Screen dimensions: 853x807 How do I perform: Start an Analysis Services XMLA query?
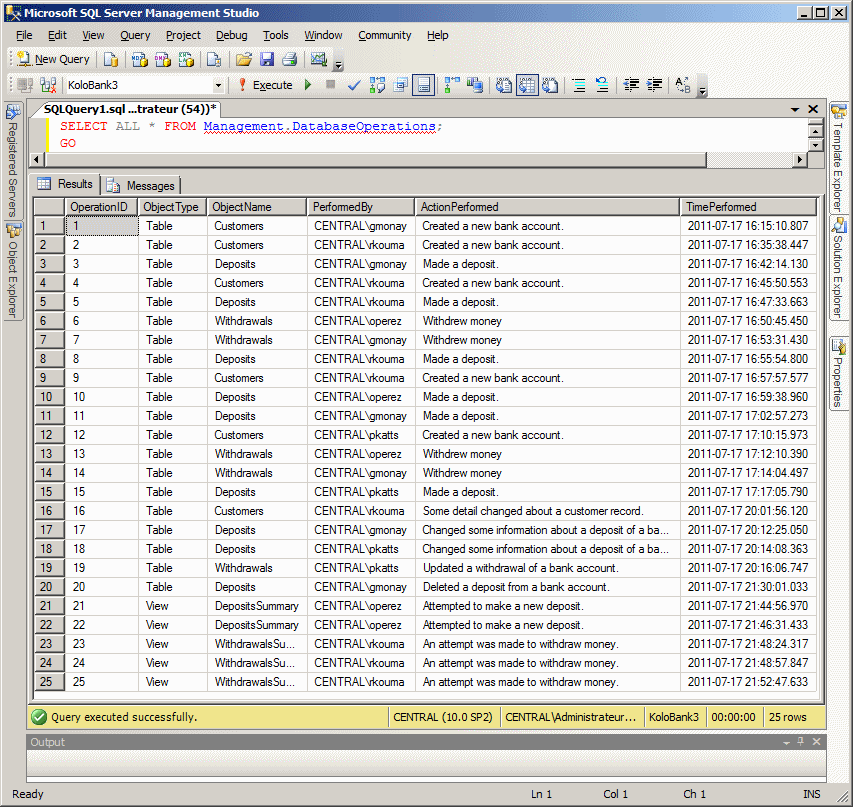click(x=186, y=59)
